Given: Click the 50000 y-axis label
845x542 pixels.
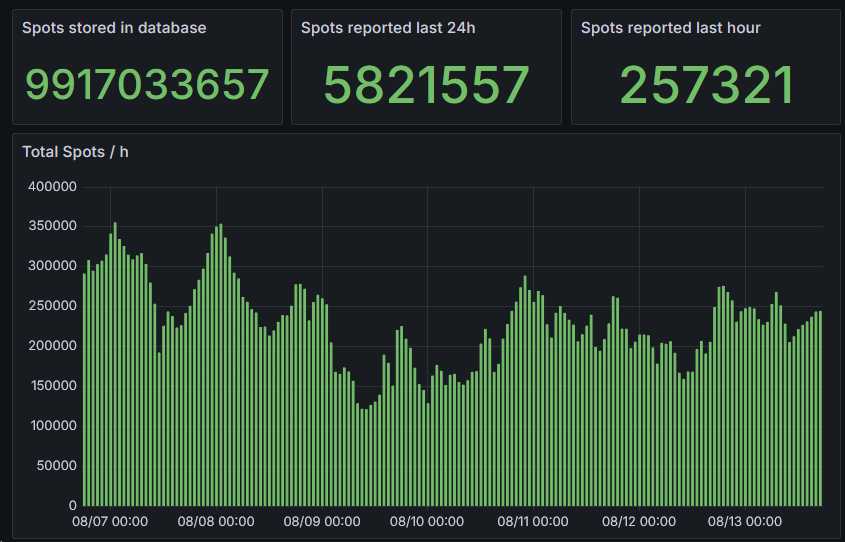Looking at the screenshot, I should [57, 465].
